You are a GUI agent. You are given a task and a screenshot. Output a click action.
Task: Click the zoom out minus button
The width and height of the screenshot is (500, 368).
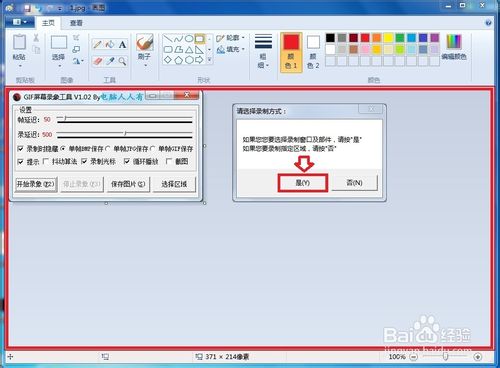click(413, 357)
